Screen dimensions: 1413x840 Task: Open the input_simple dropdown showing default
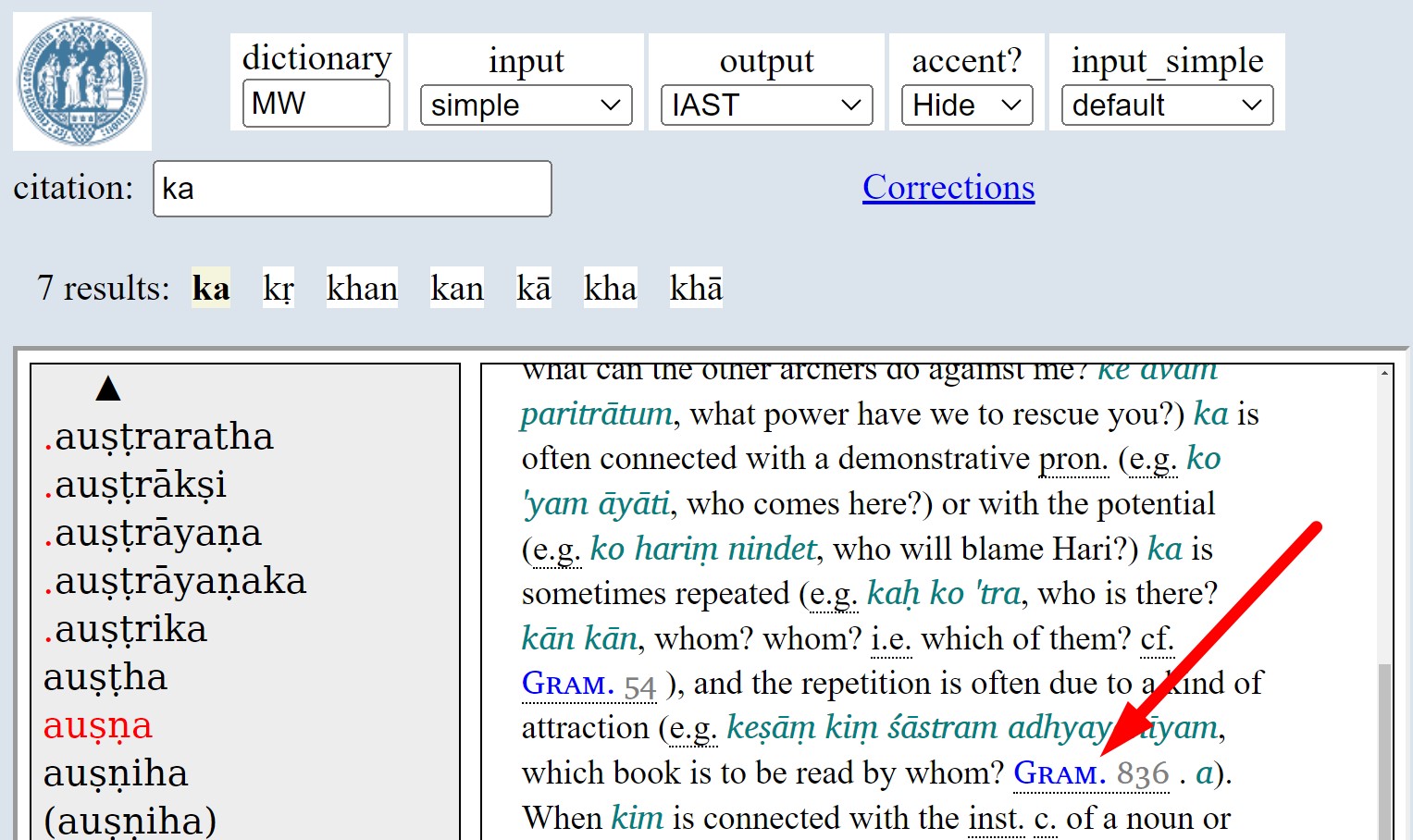[x=1167, y=105]
